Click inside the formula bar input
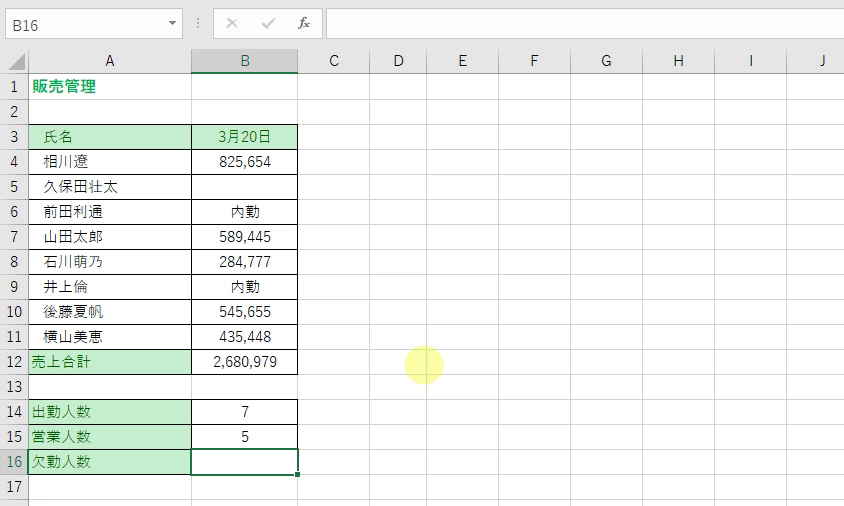 click(x=580, y=23)
